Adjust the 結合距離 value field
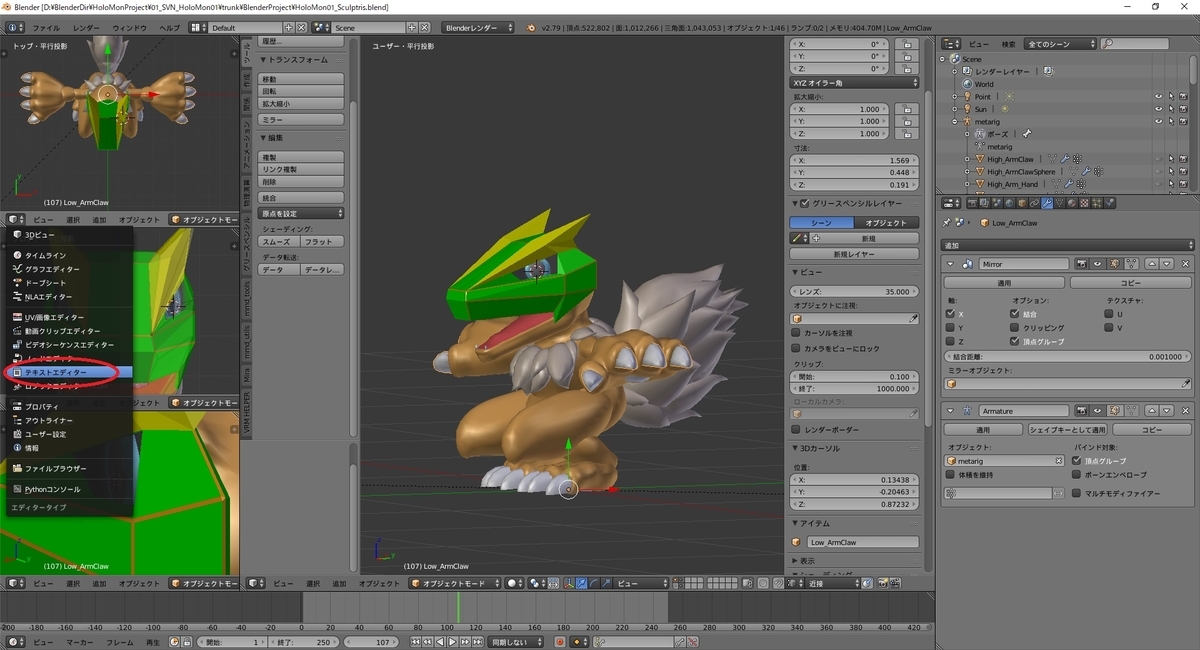The height and width of the screenshot is (650, 1200). [x=1068, y=355]
